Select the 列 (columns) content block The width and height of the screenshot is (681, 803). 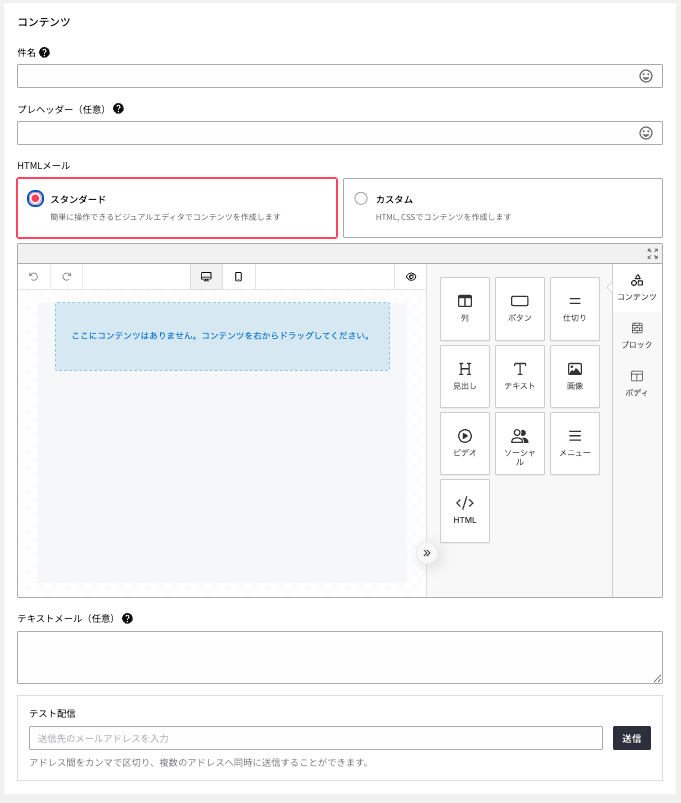[465, 308]
